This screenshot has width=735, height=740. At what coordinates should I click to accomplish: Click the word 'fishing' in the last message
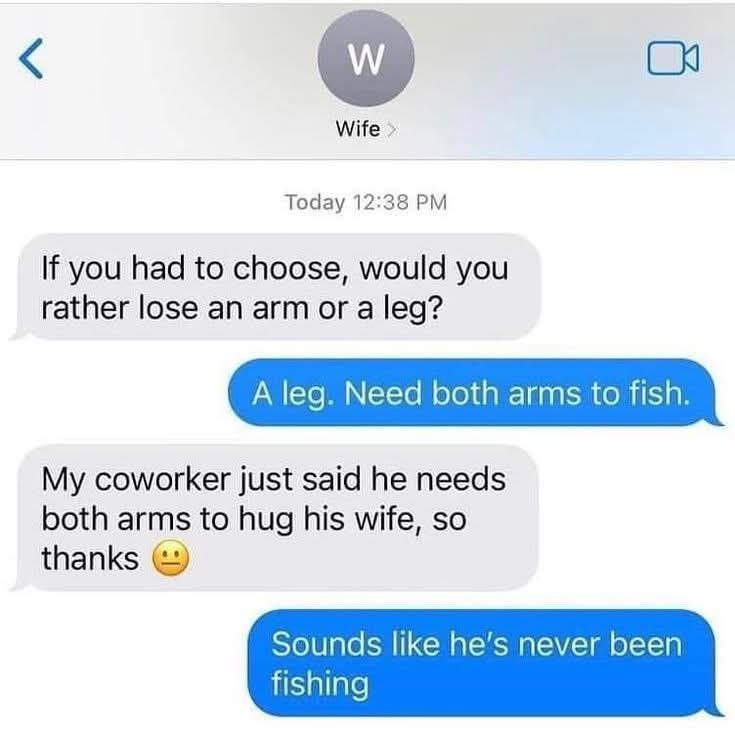pyautogui.click(x=320, y=684)
